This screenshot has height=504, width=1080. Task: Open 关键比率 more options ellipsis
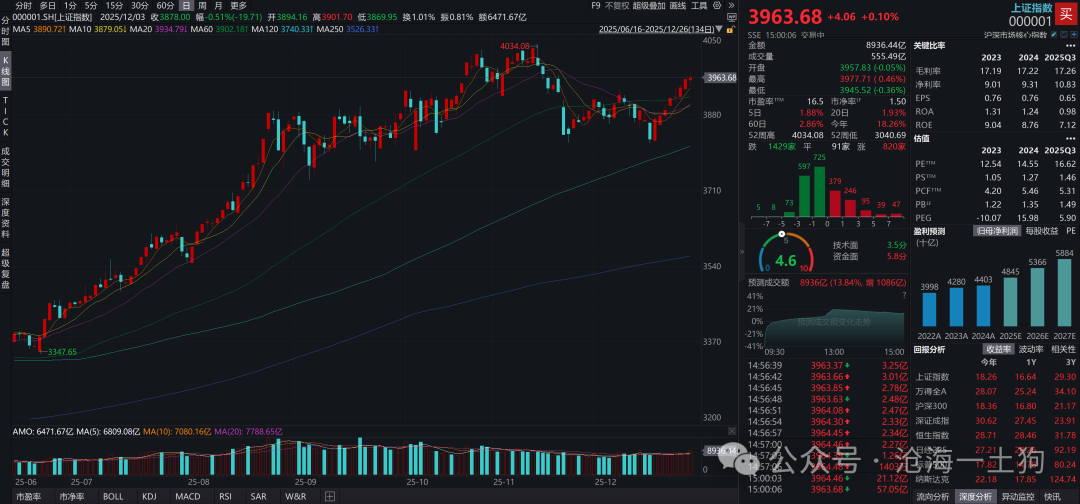(x=1072, y=46)
